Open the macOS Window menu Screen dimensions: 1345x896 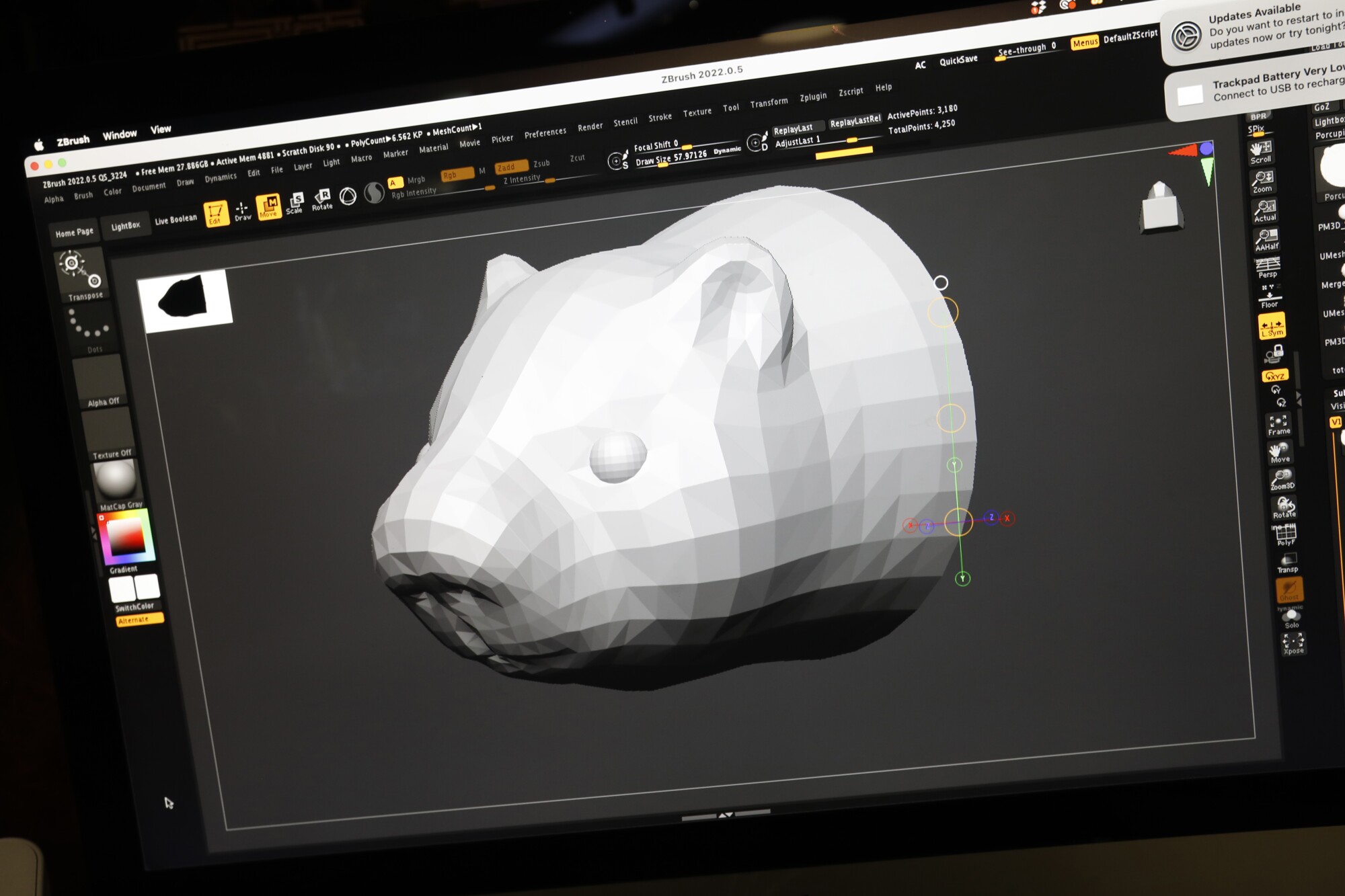121,133
